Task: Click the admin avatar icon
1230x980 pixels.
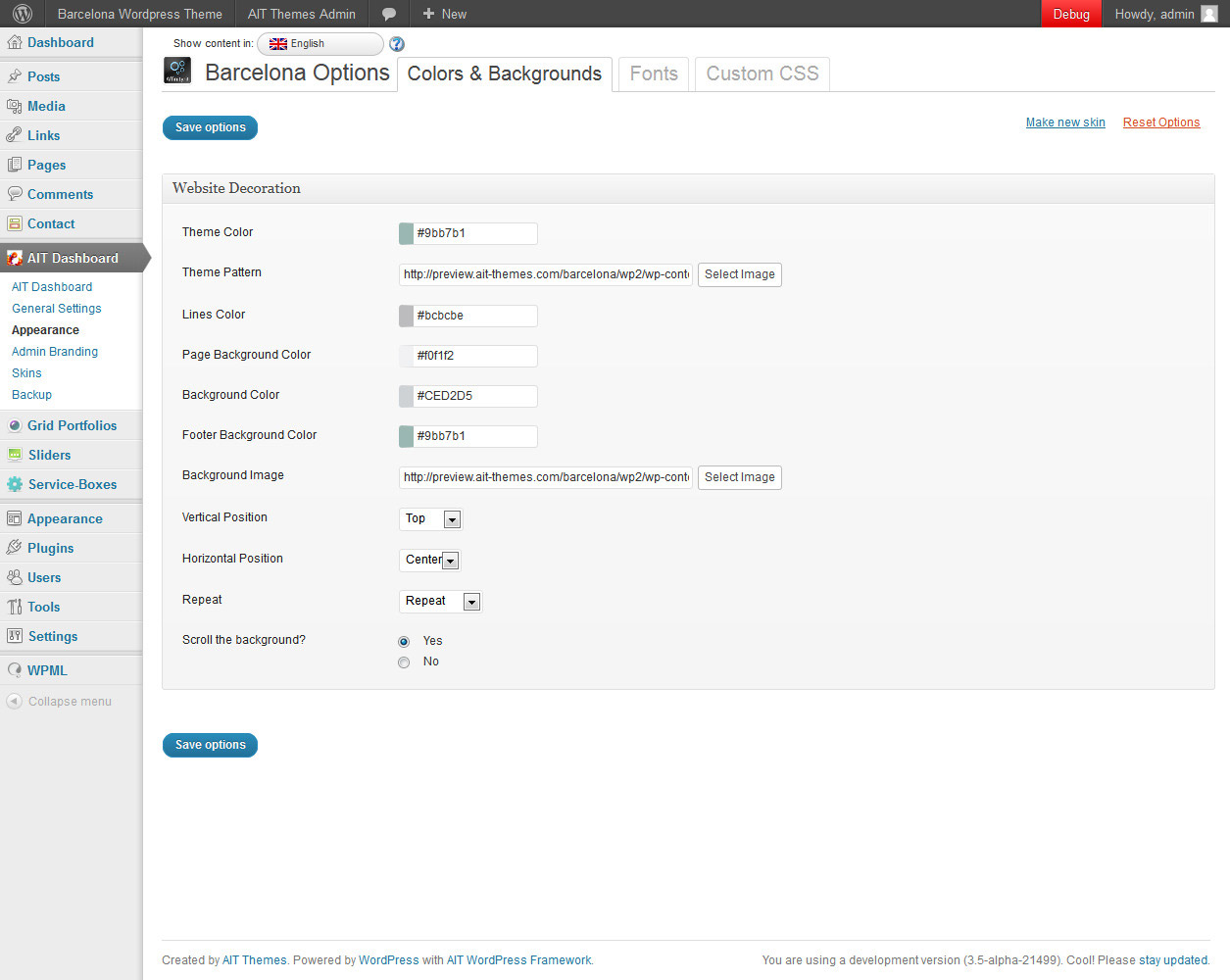Action: [1209, 14]
